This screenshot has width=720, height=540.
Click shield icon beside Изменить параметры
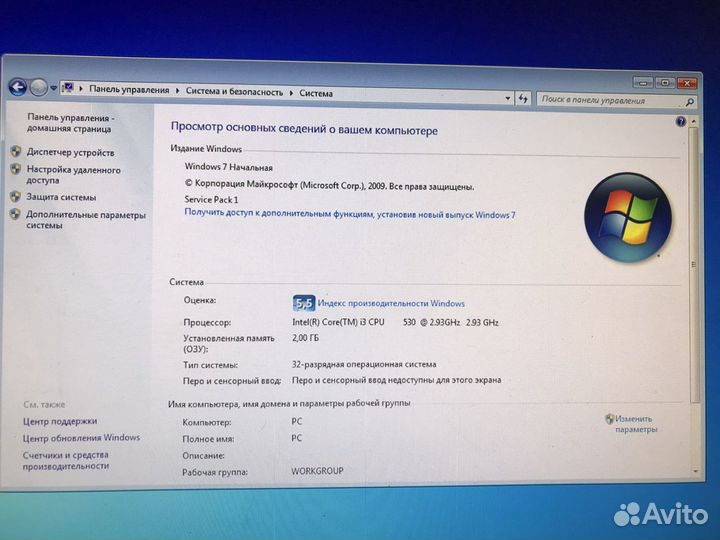click(610, 419)
